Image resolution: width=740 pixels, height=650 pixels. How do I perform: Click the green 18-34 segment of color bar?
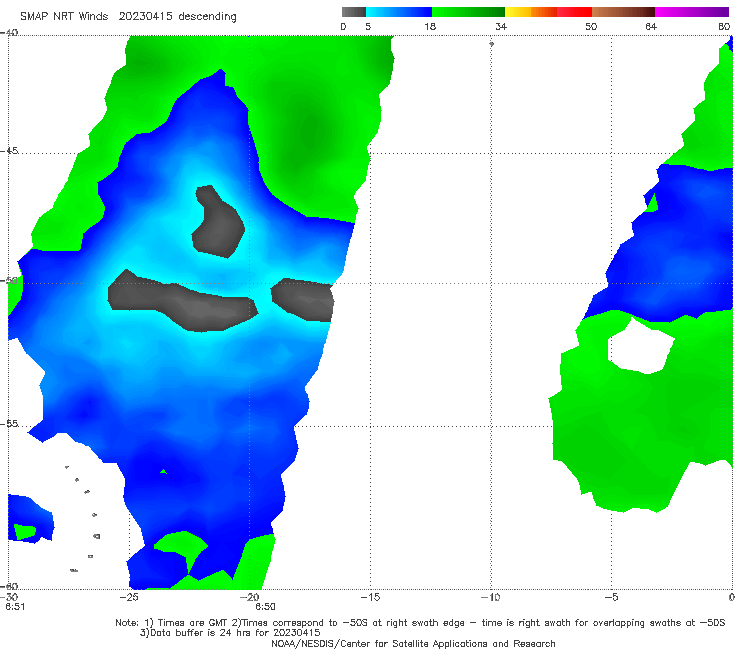(x=468, y=12)
